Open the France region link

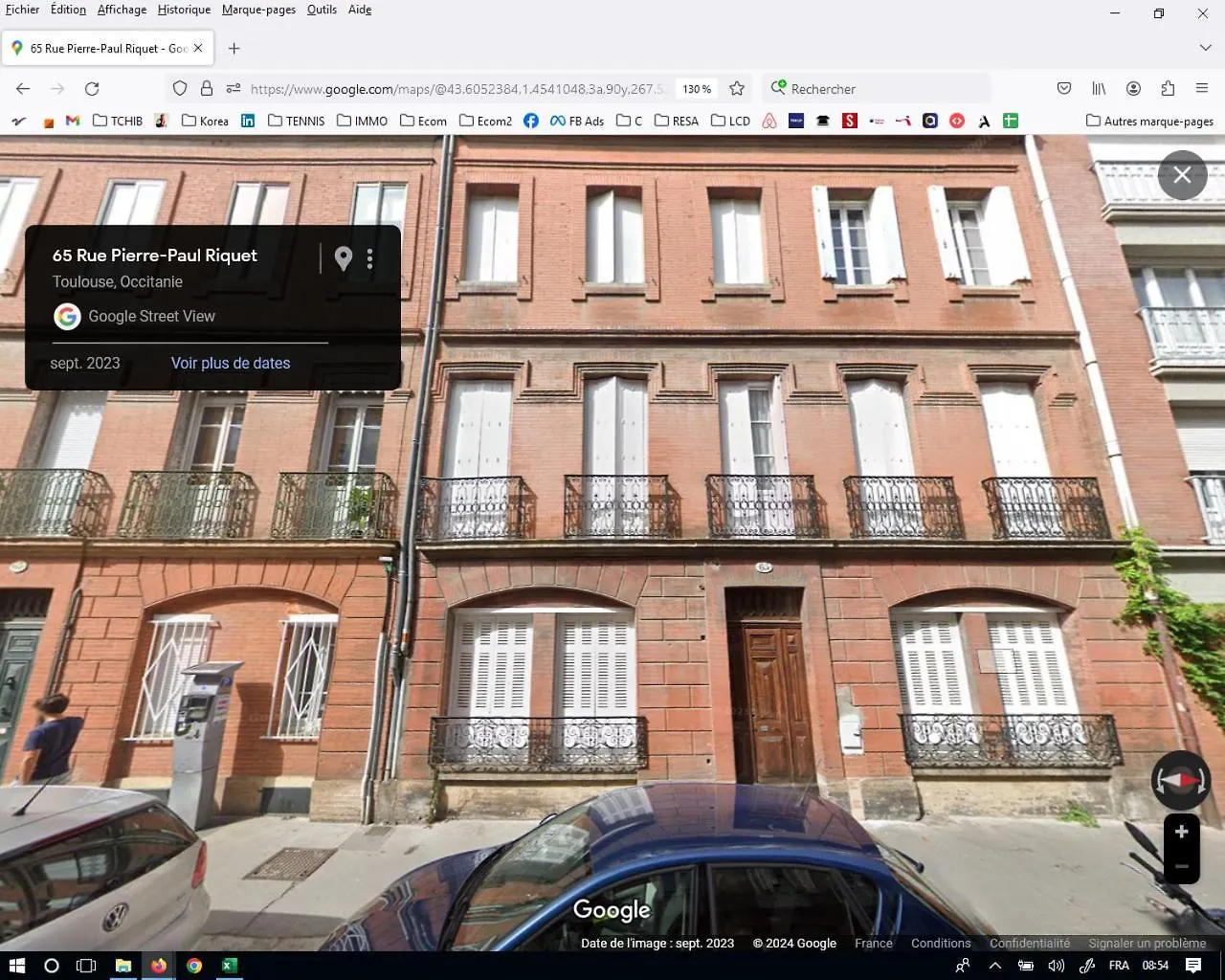click(874, 944)
